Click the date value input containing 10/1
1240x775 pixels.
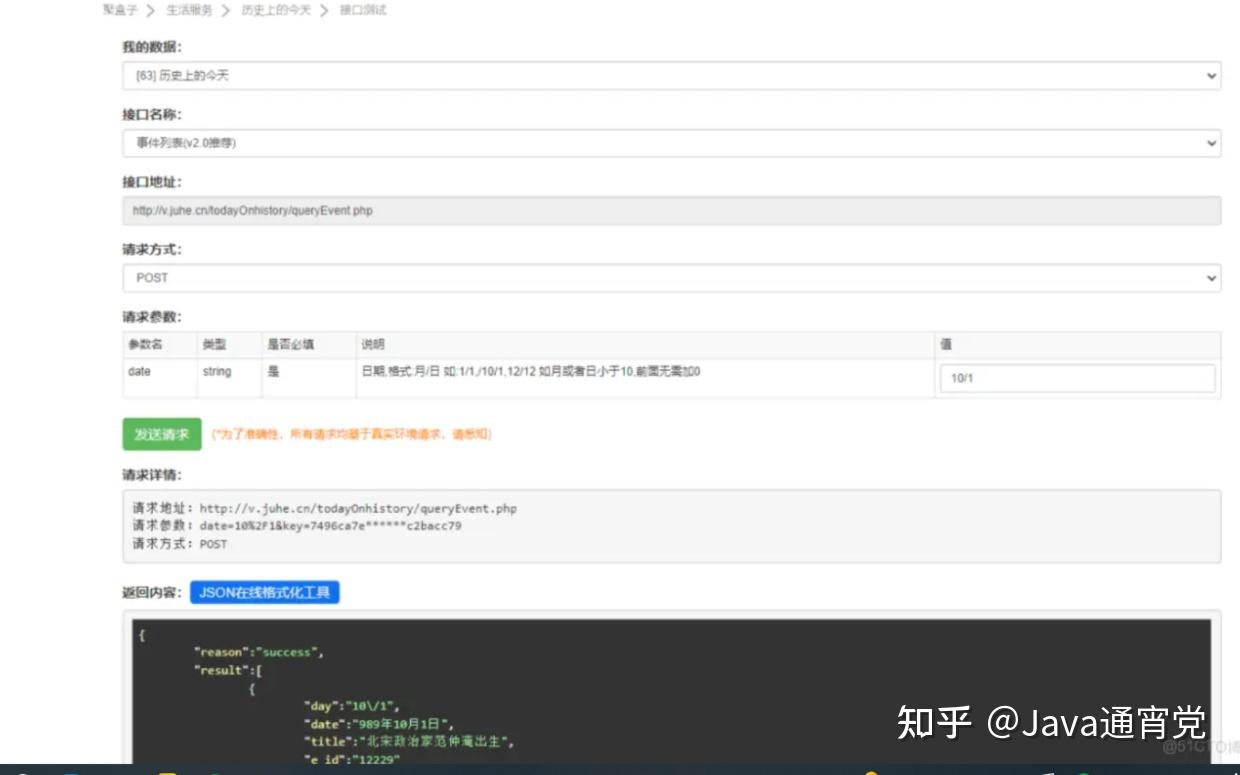[x=1078, y=377]
